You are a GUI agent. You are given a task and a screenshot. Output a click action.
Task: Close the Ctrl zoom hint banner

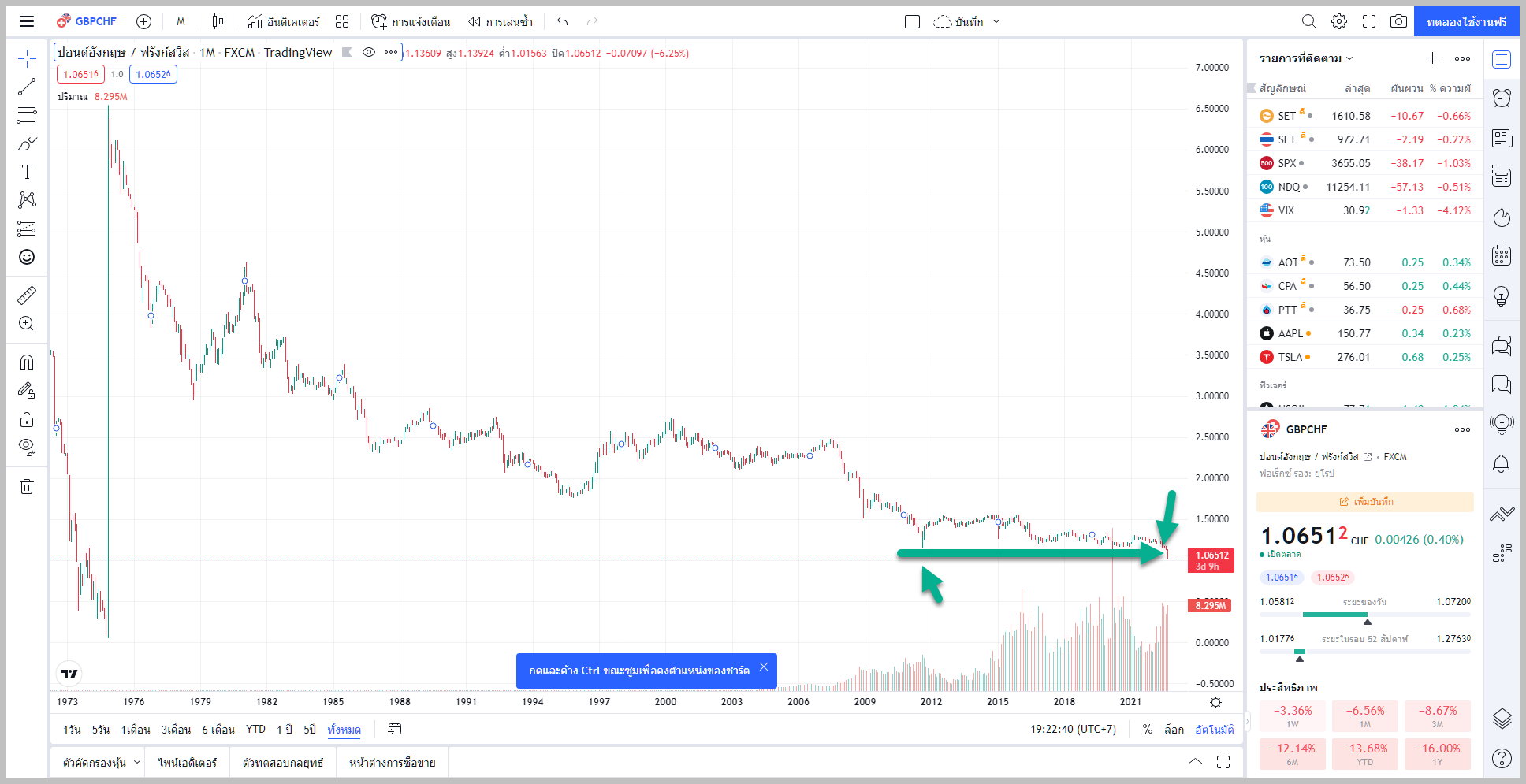pos(763,667)
